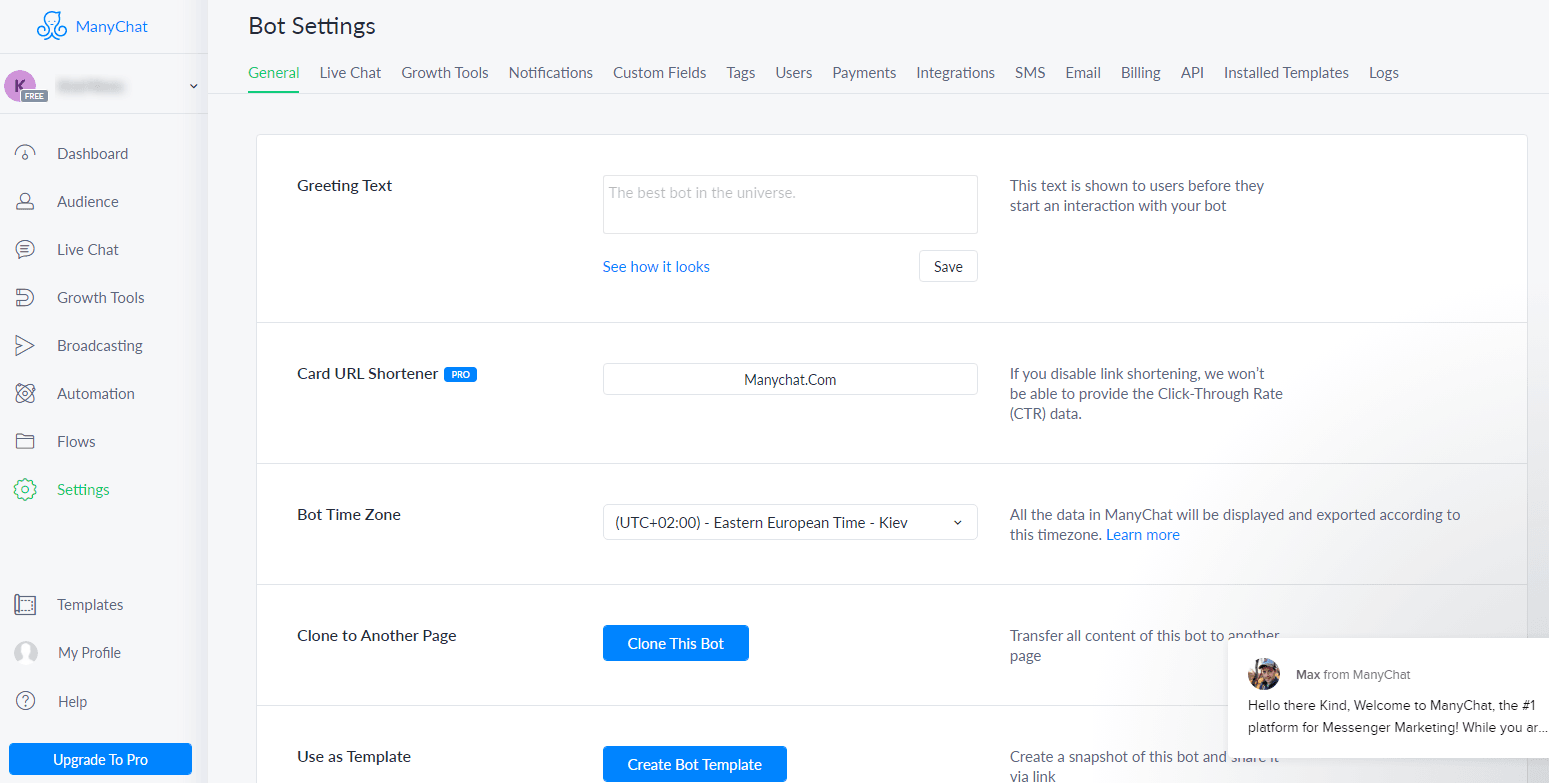This screenshot has height=783, width=1549.
Task: Click the Clone to Another Page label
Action: click(x=377, y=636)
